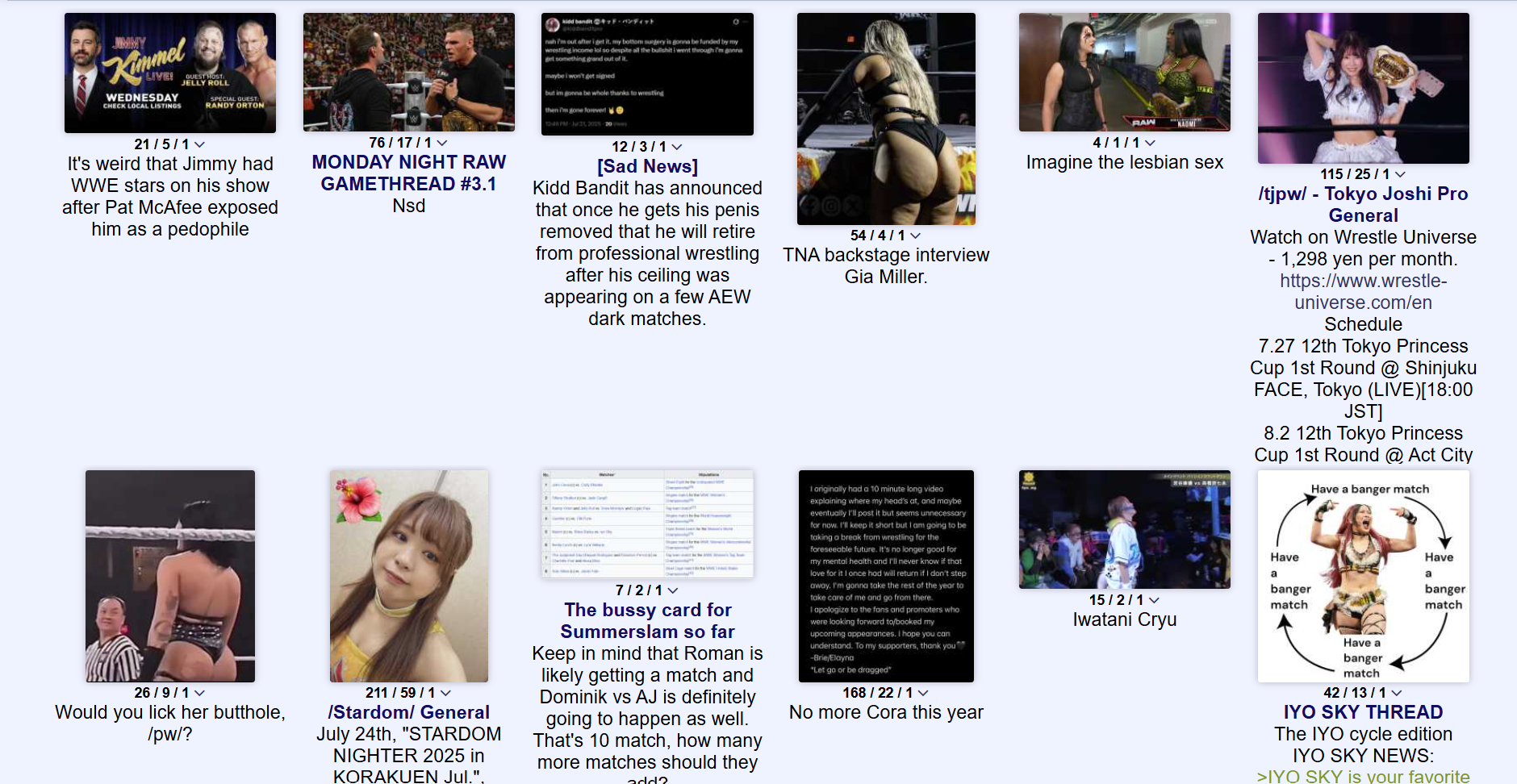1517x784 pixels.
Task: Expand thread menu arrow beside 211 / 59 / 1
Action: point(445,693)
